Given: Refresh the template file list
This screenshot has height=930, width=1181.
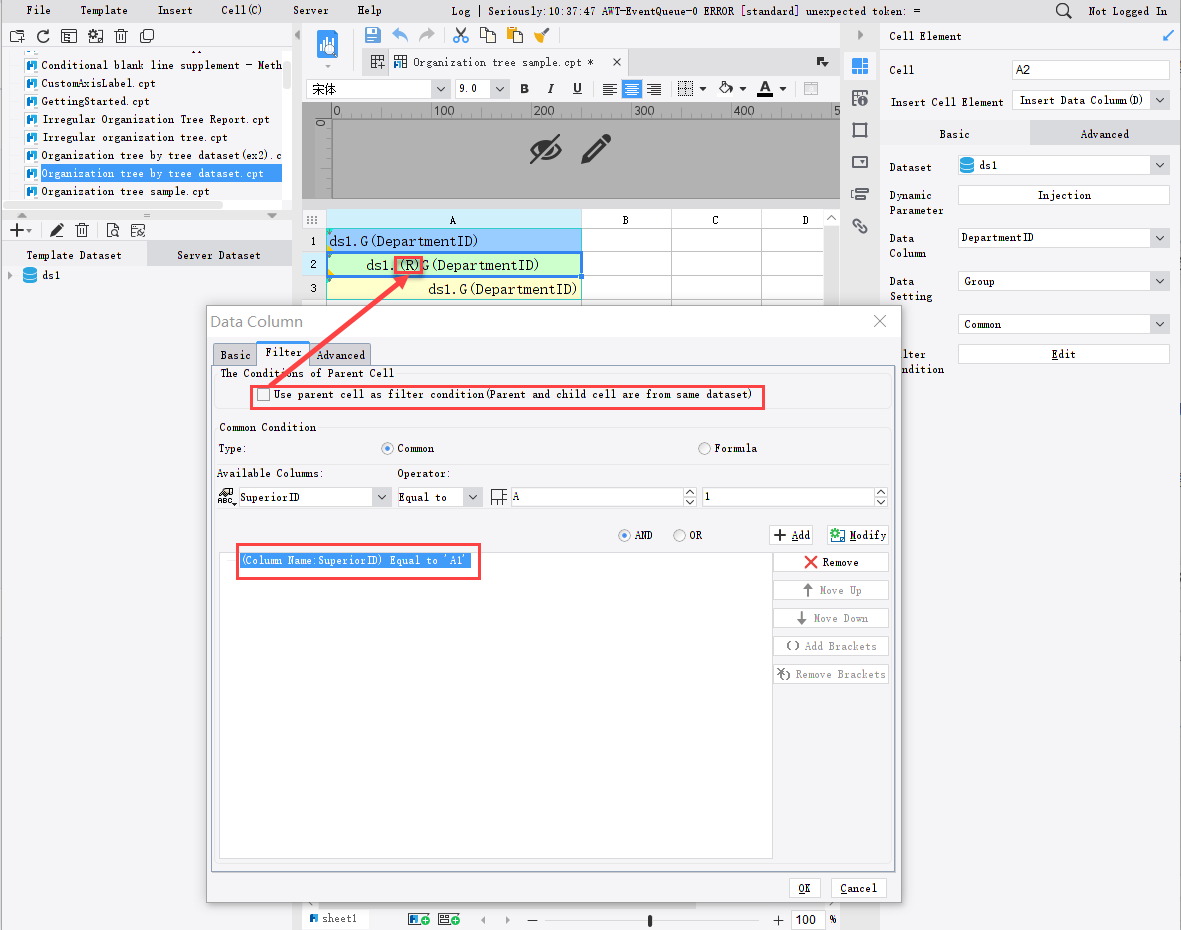Looking at the screenshot, I should point(42,35).
